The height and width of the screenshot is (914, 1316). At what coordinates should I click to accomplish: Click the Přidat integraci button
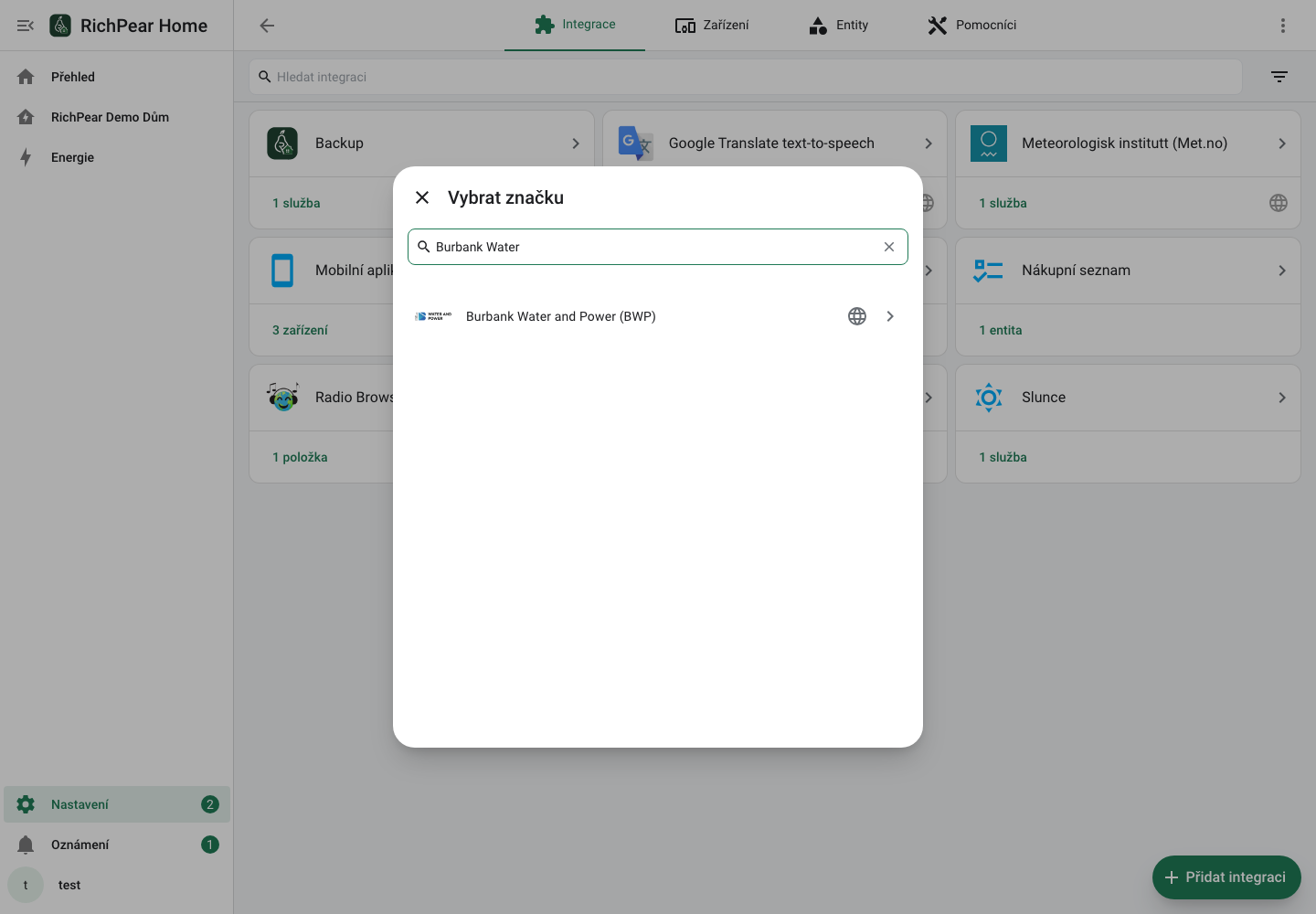click(1226, 877)
